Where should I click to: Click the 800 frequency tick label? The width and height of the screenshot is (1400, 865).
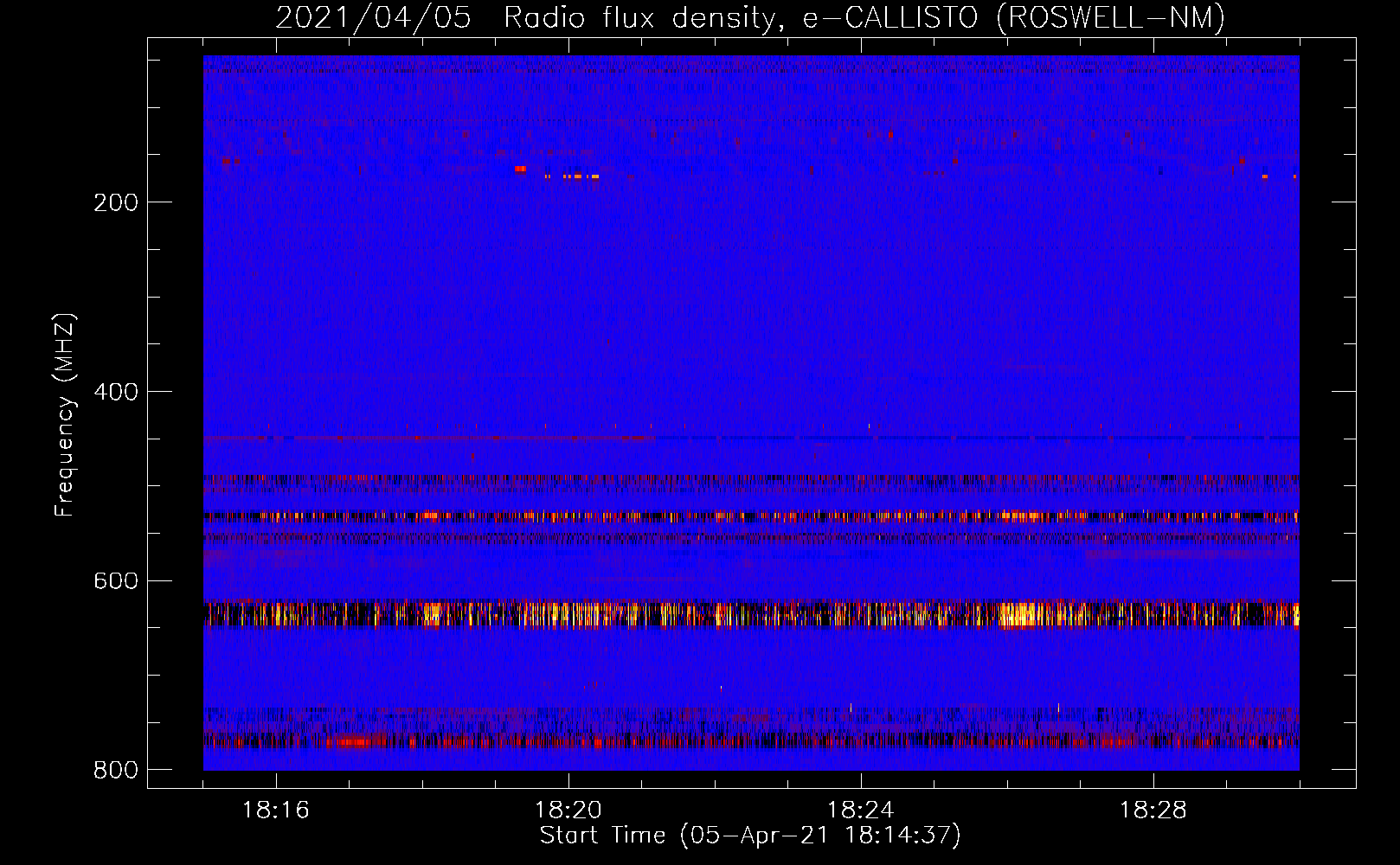coord(116,770)
